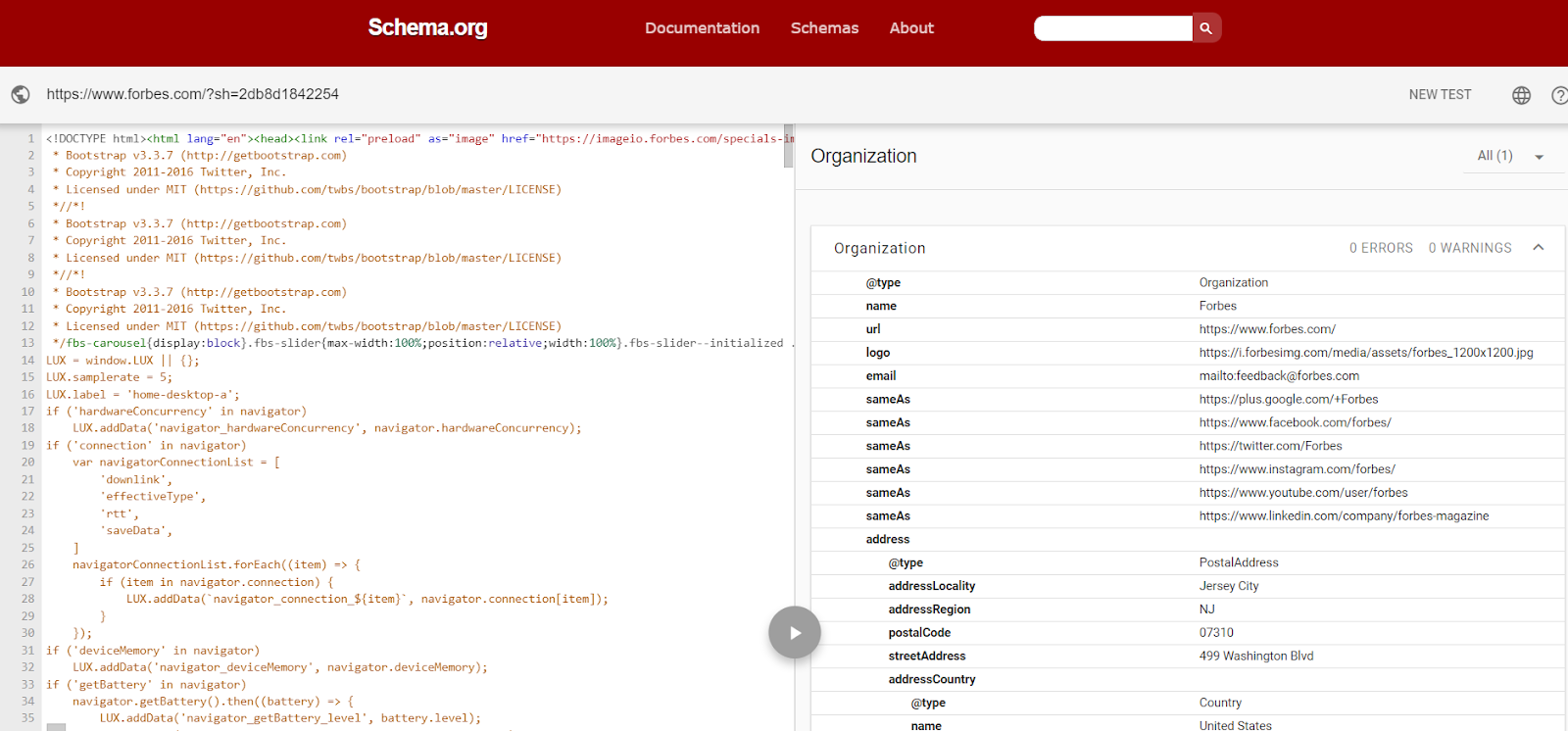Open the Schemas menu
Image resolution: width=1568 pixels, height=731 pixels.
[x=824, y=28]
